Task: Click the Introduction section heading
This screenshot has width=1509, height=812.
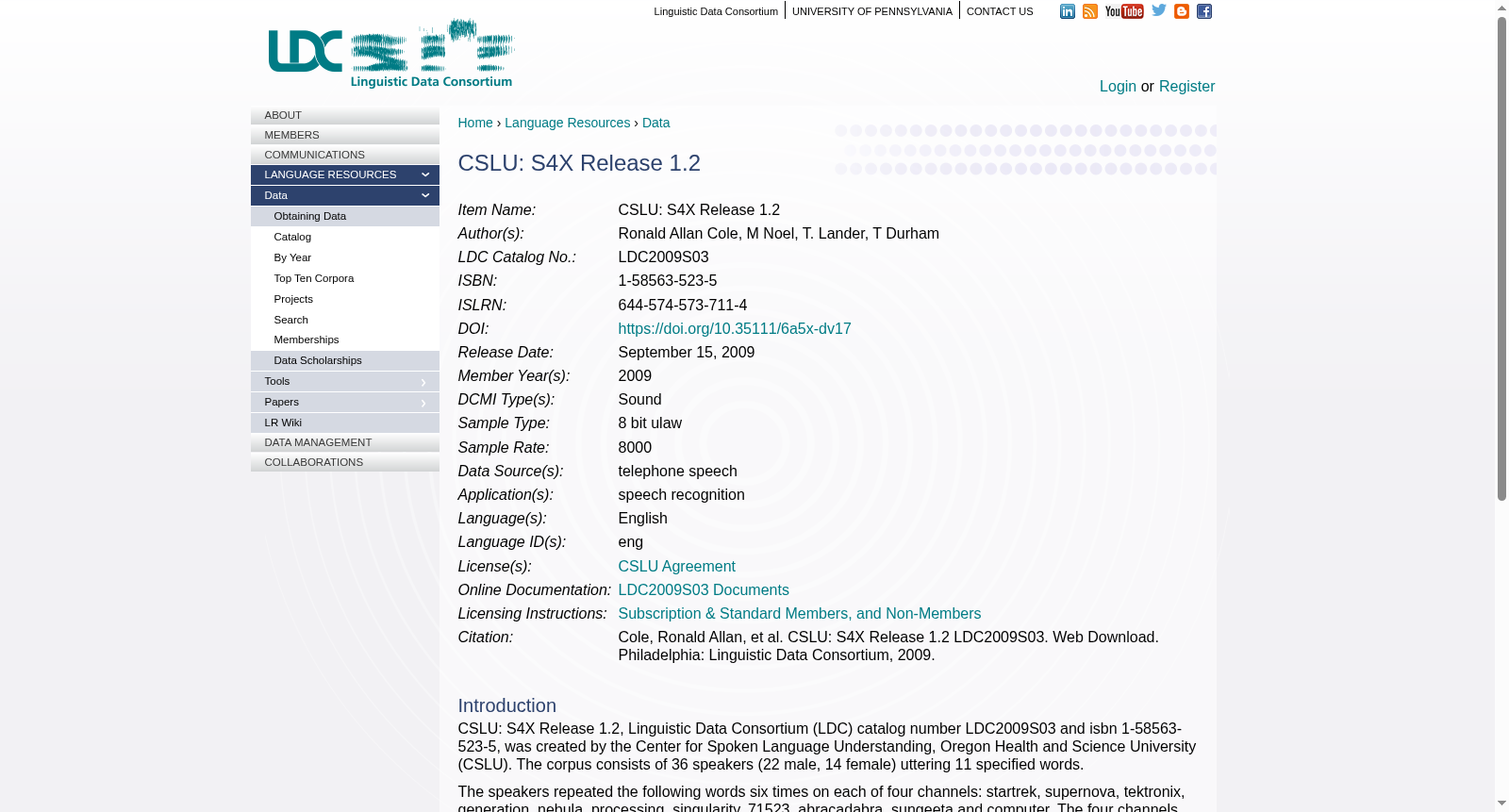Action: point(507,705)
